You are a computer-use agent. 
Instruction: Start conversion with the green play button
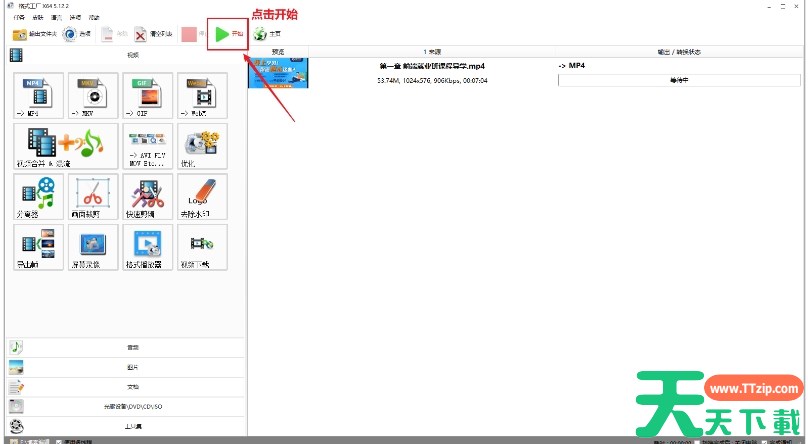point(228,34)
